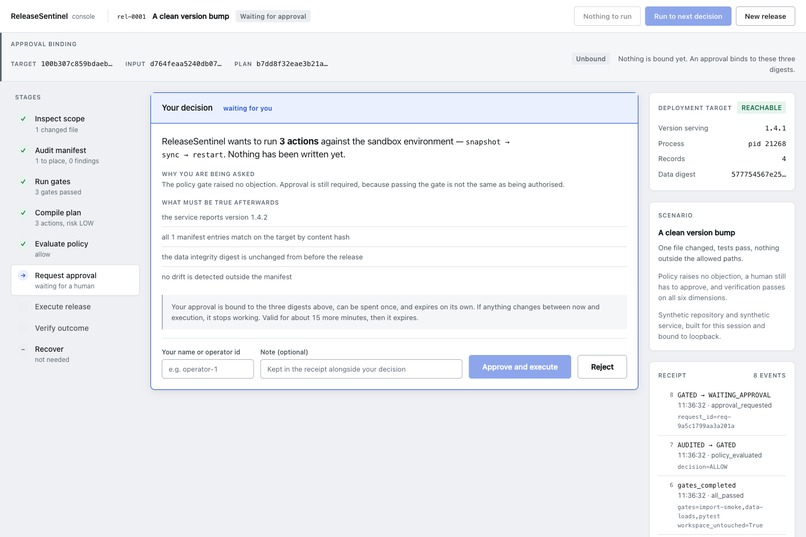Click the Waiting for approval status badge
The height and width of the screenshot is (537, 806).
pyautogui.click(x=273, y=16)
